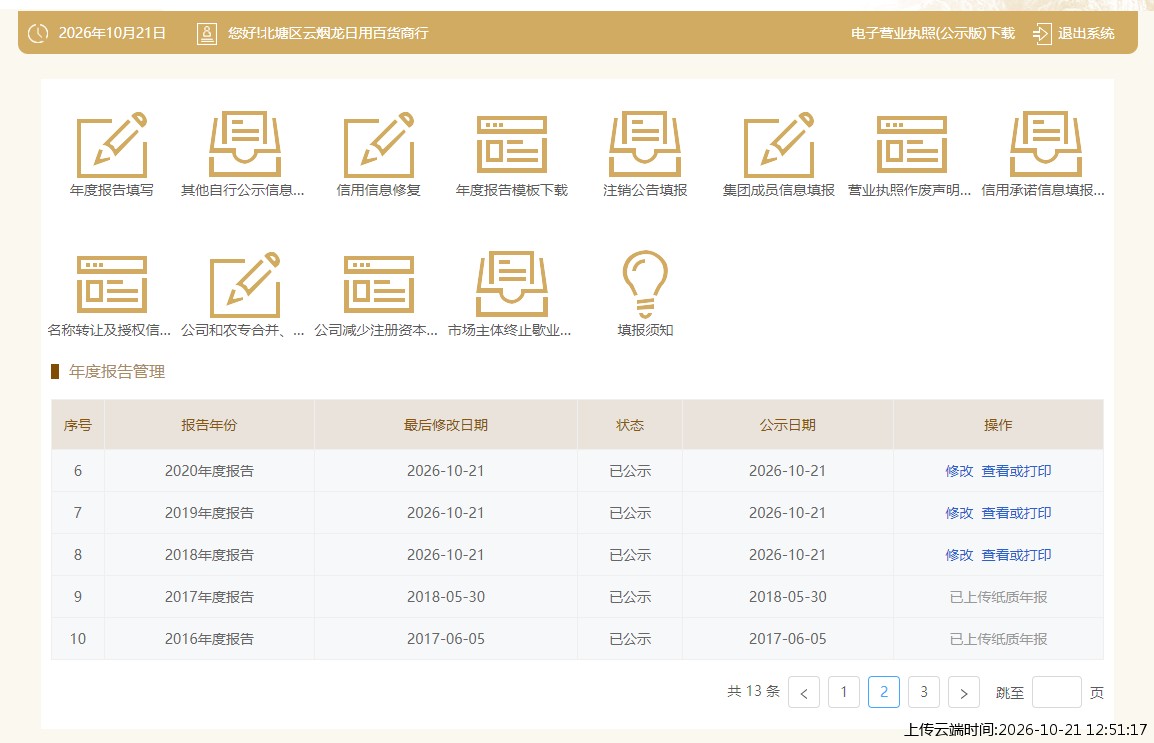Open 公司和农专合并 icon
This screenshot has height=743, width=1154.
[244, 285]
